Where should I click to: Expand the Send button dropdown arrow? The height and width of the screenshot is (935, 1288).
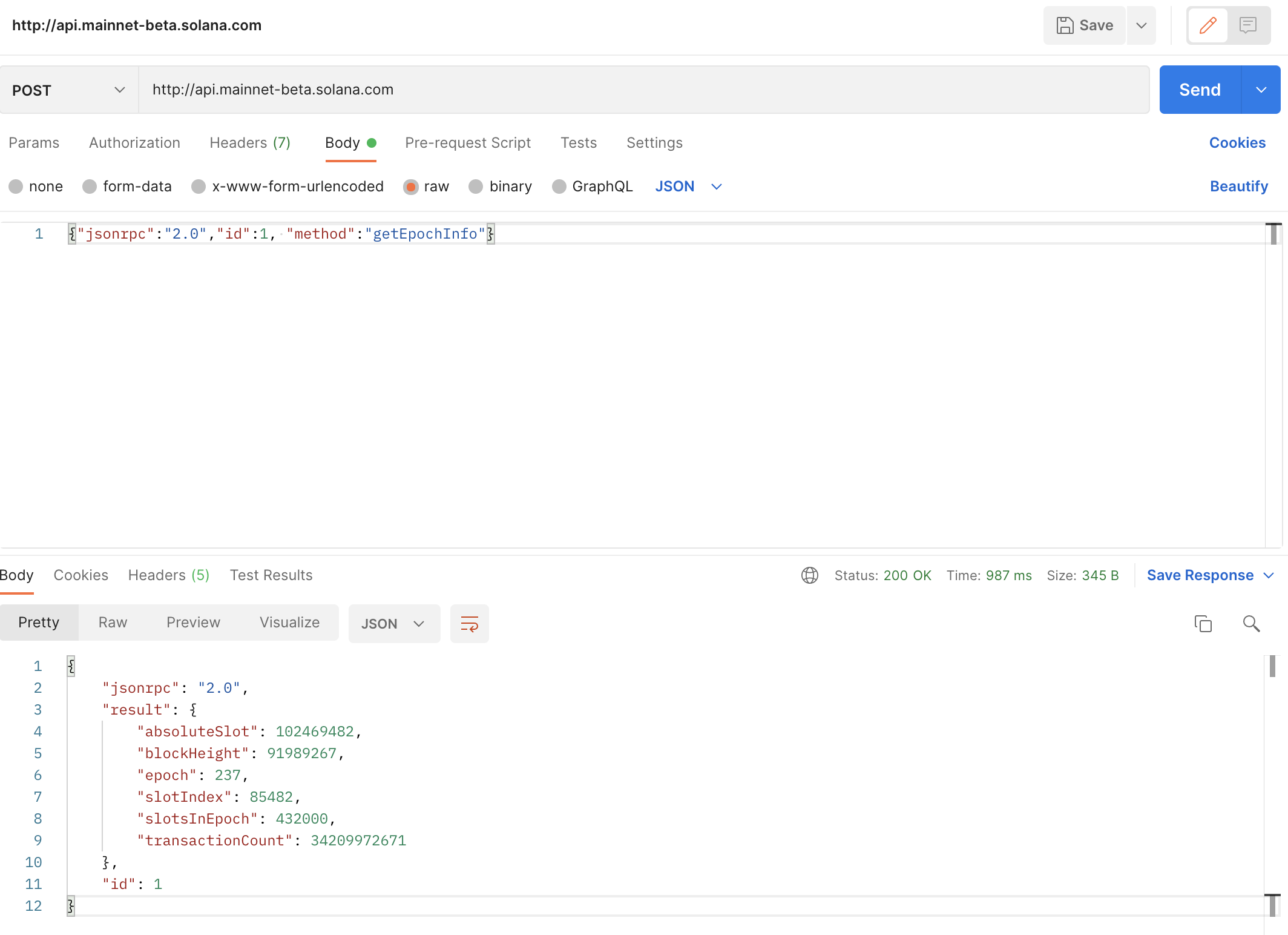(x=1261, y=90)
